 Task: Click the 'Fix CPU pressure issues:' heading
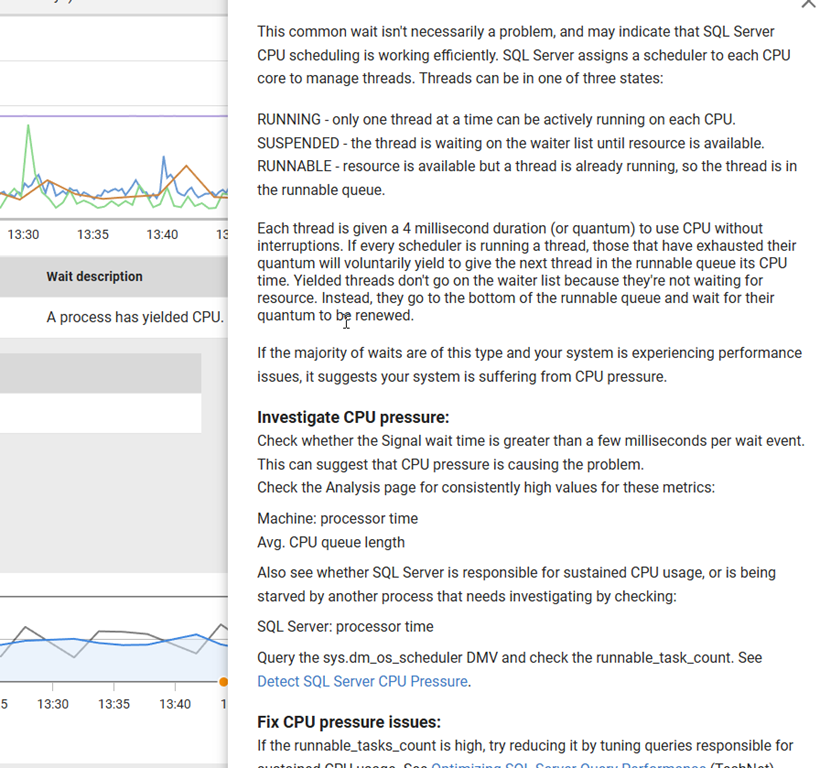(349, 722)
